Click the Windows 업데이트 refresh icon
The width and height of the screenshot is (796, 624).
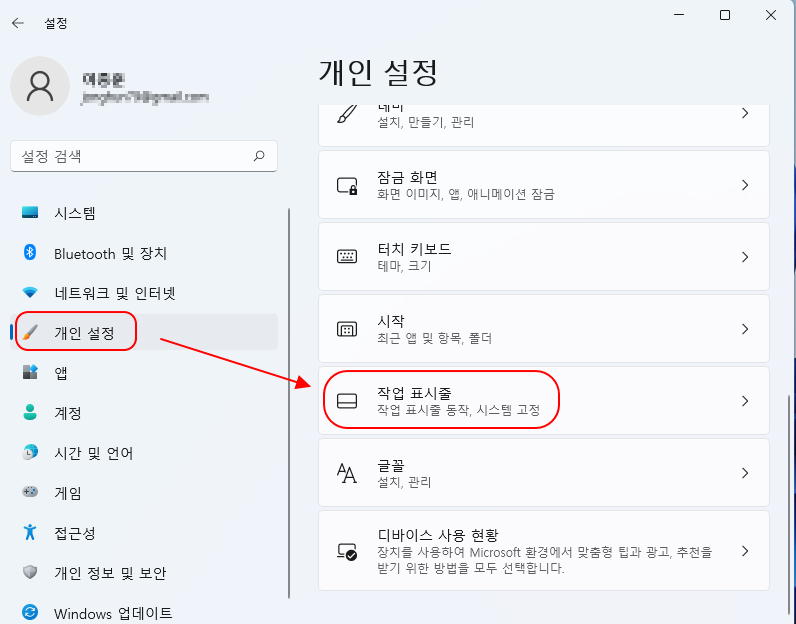click(30, 612)
